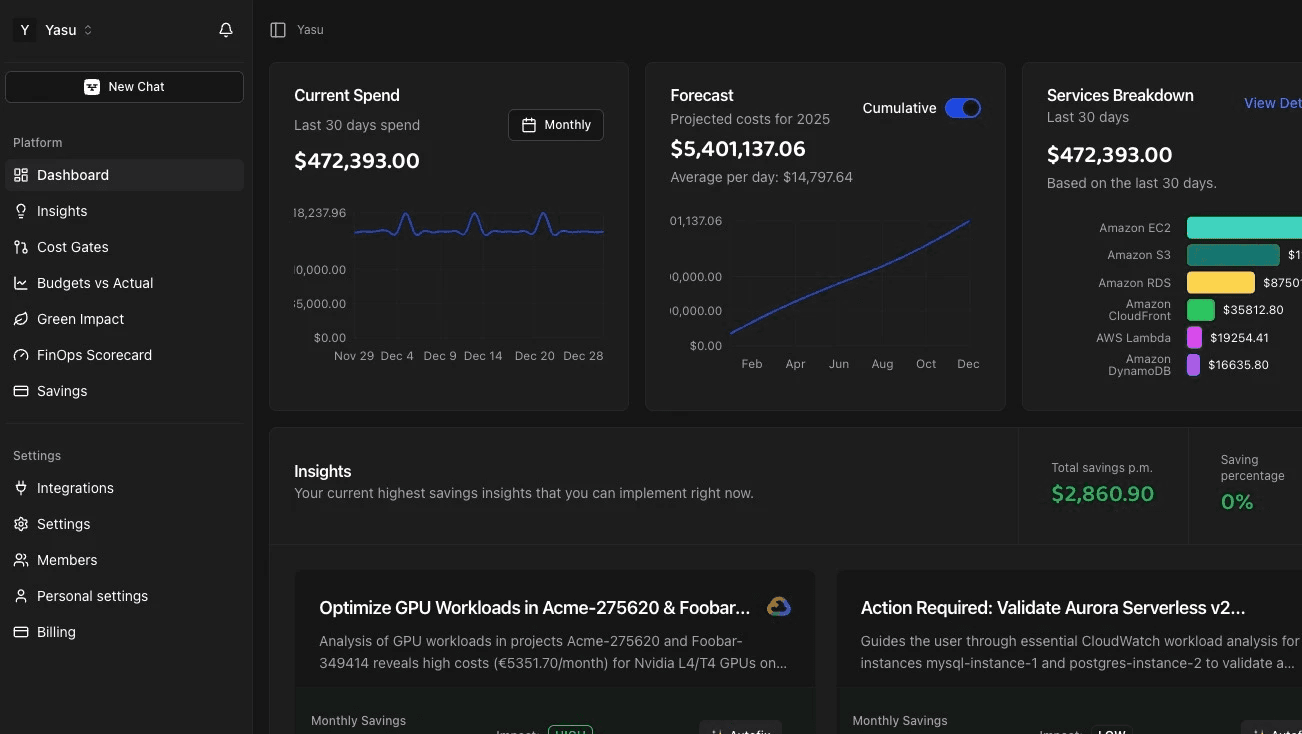Click the $2,860.90 total savings value
The image size is (1302, 734).
1103,494
